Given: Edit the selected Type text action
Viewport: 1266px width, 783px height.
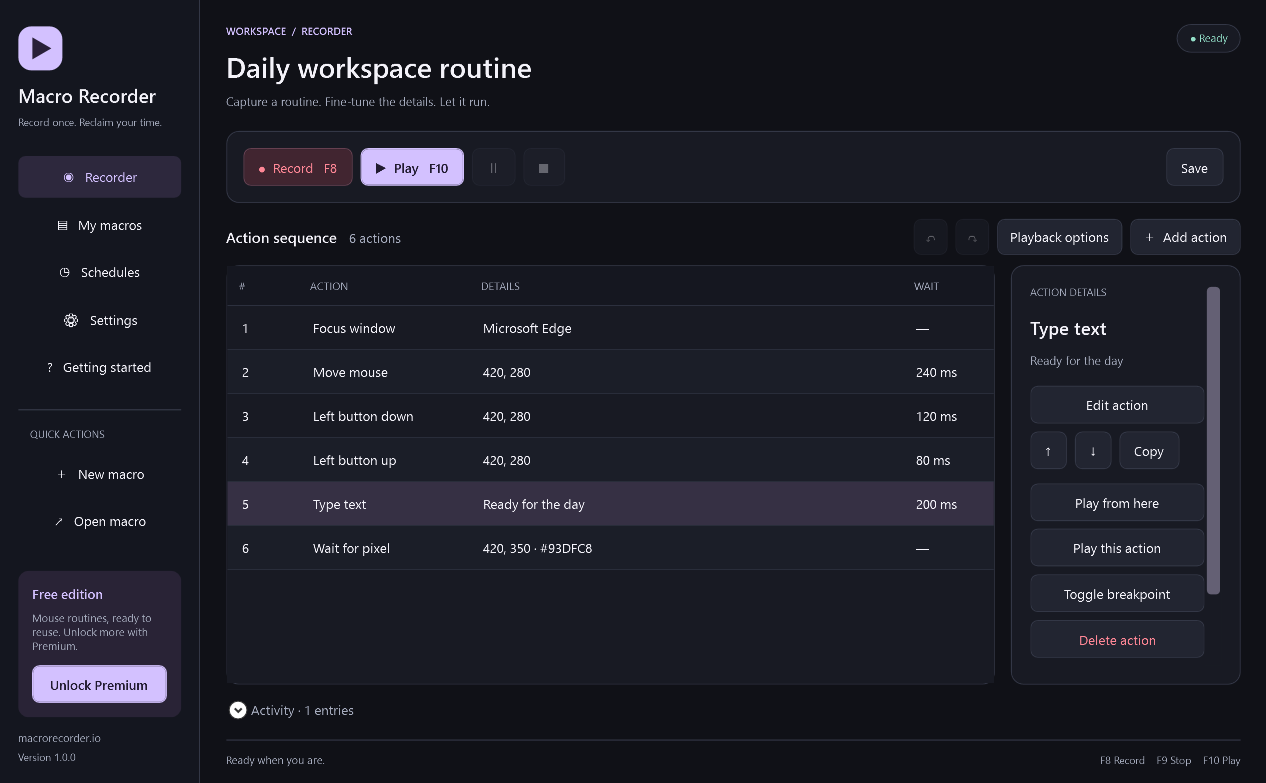Looking at the screenshot, I should point(1117,405).
